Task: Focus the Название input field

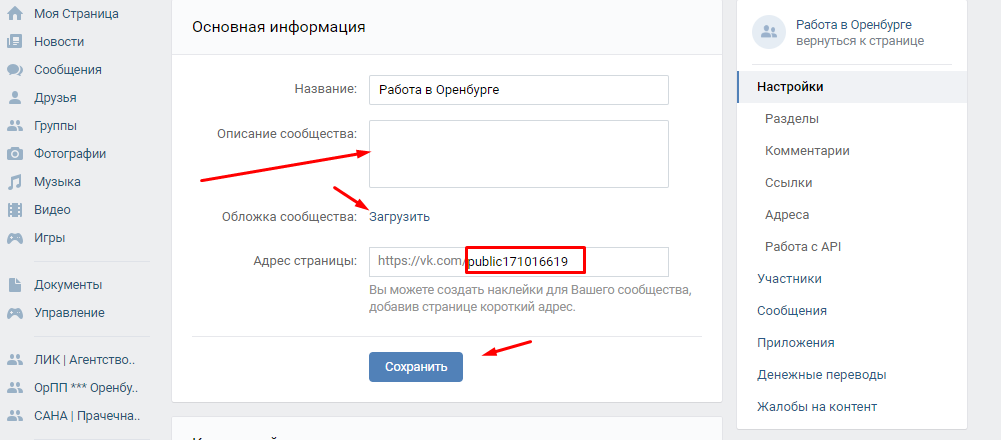Action: [518, 90]
